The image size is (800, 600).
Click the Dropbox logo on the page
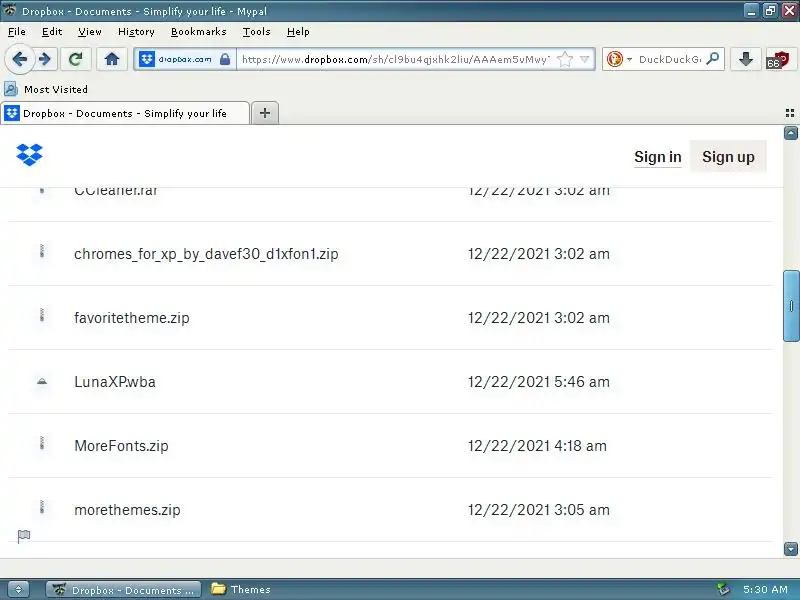tap(30, 155)
